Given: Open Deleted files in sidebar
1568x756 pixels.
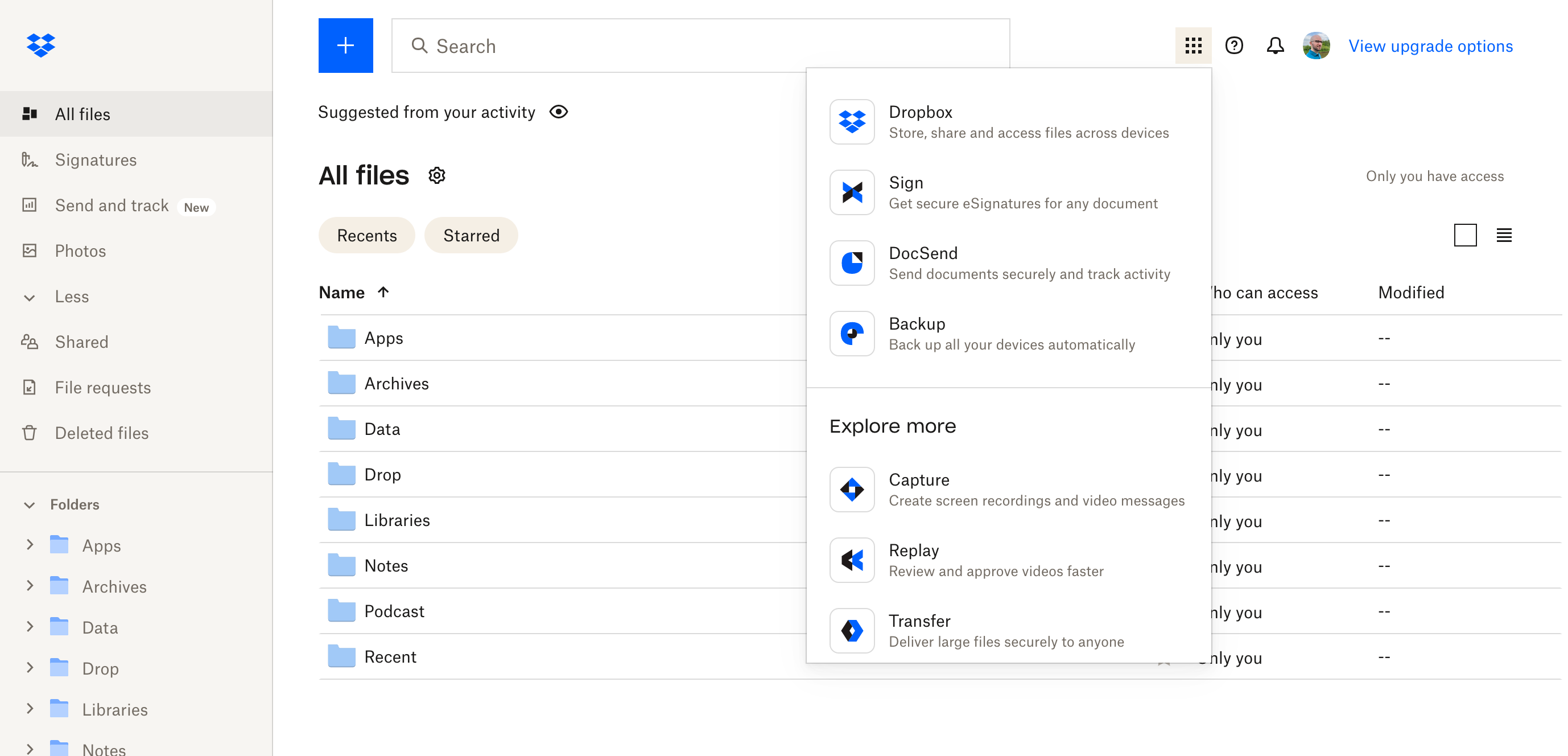Looking at the screenshot, I should (x=137, y=433).
